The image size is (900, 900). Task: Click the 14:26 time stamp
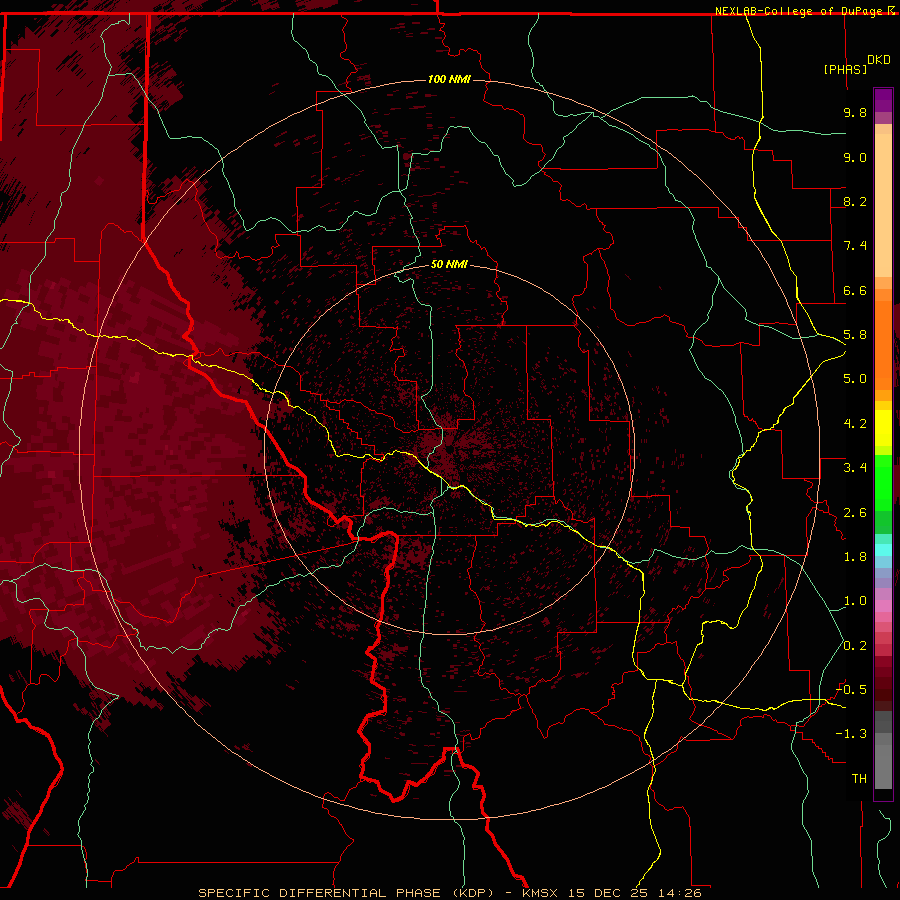tap(680, 893)
